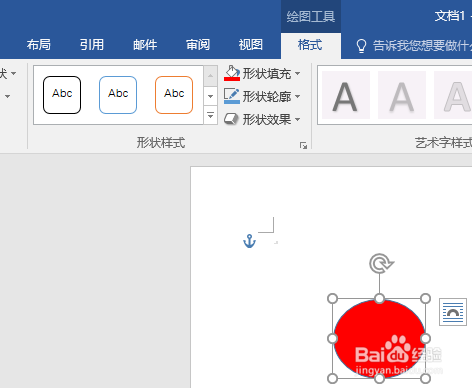Apply the black outline Abc shape style
The height and width of the screenshot is (388, 472).
pos(62,95)
